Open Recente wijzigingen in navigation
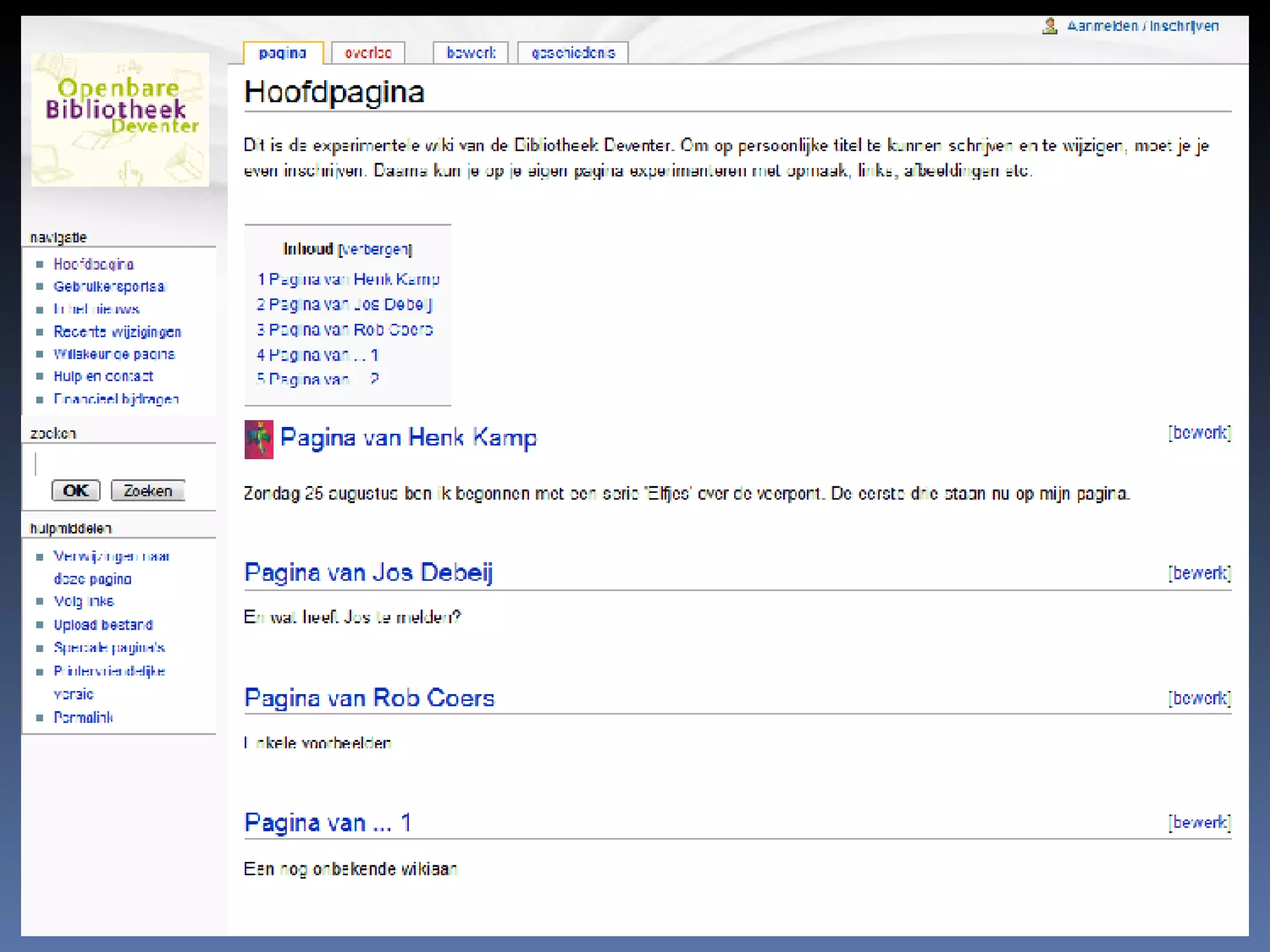The width and height of the screenshot is (1270, 952). (117, 332)
